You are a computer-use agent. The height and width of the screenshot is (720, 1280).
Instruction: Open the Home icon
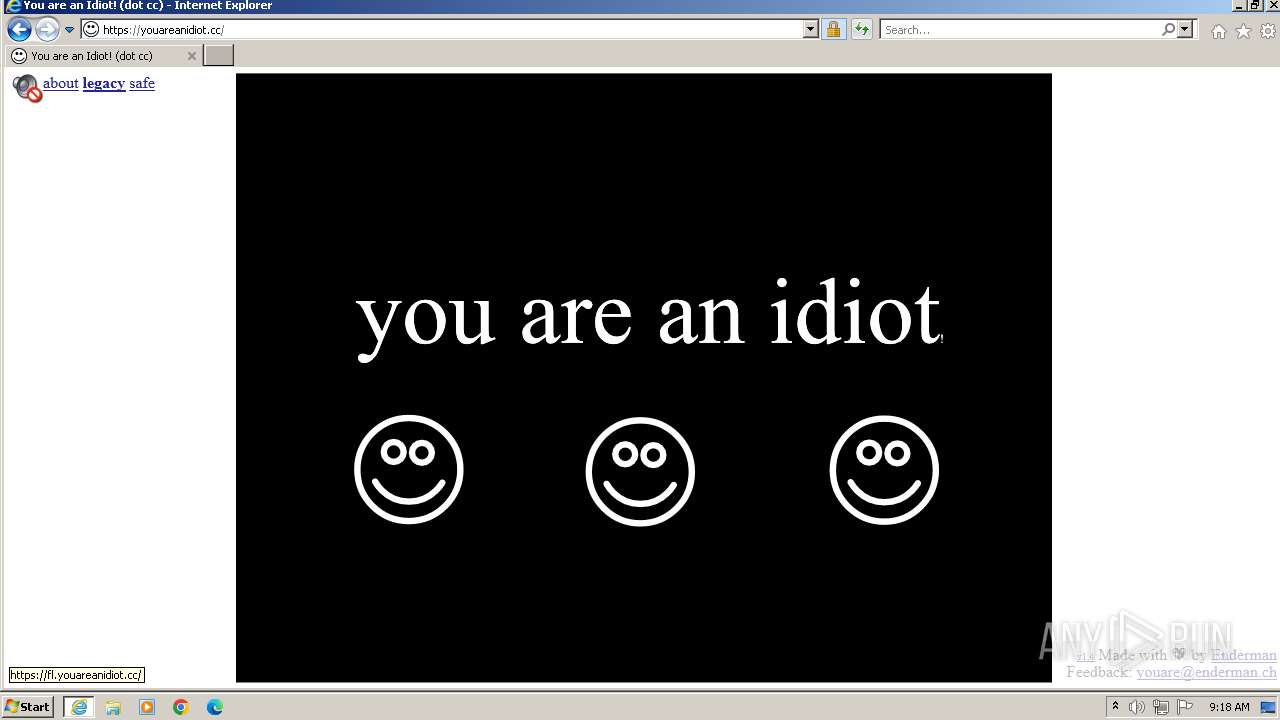click(x=1218, y=31)
